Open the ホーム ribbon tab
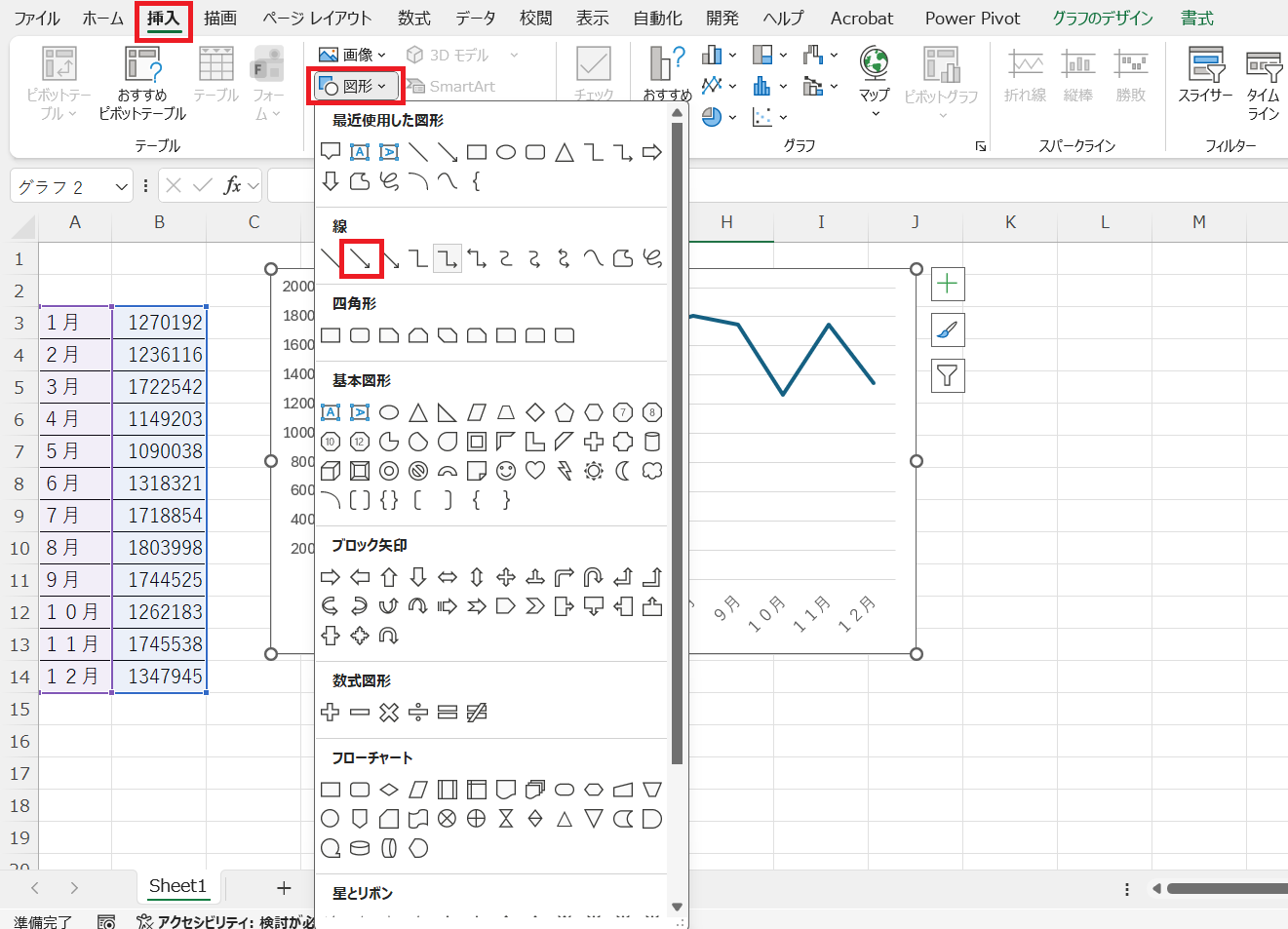The height and width of the screenshot is (929, 1288). [x=102, y=18]
